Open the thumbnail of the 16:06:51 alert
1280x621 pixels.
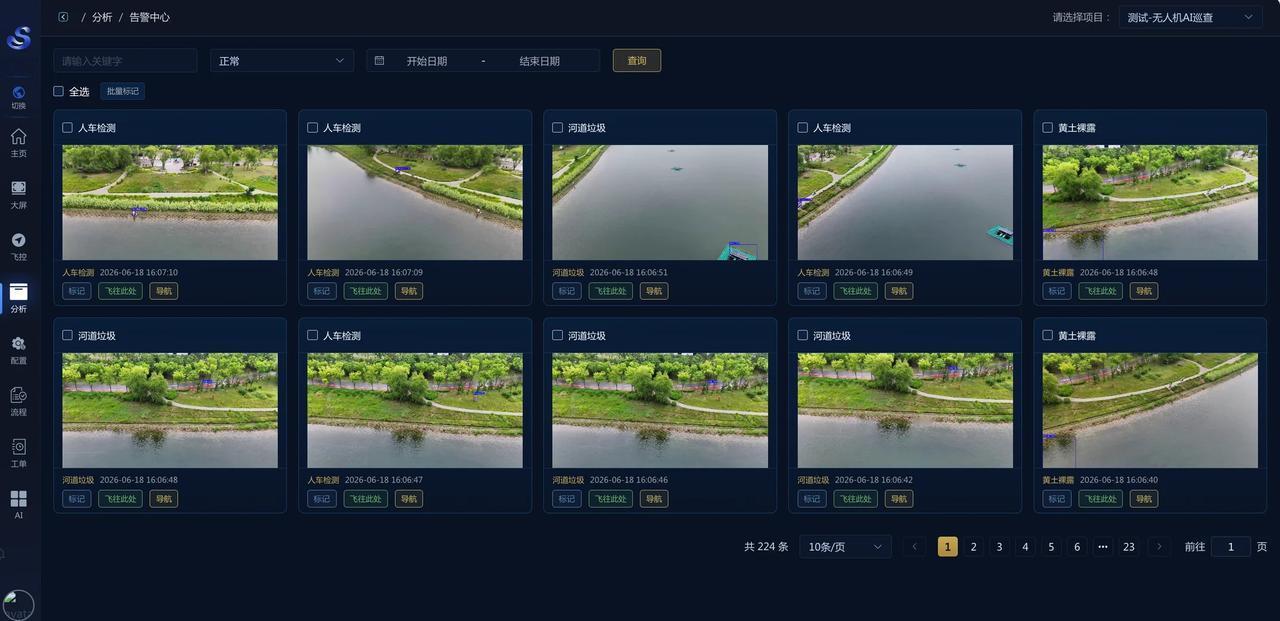tap(660, 203)
